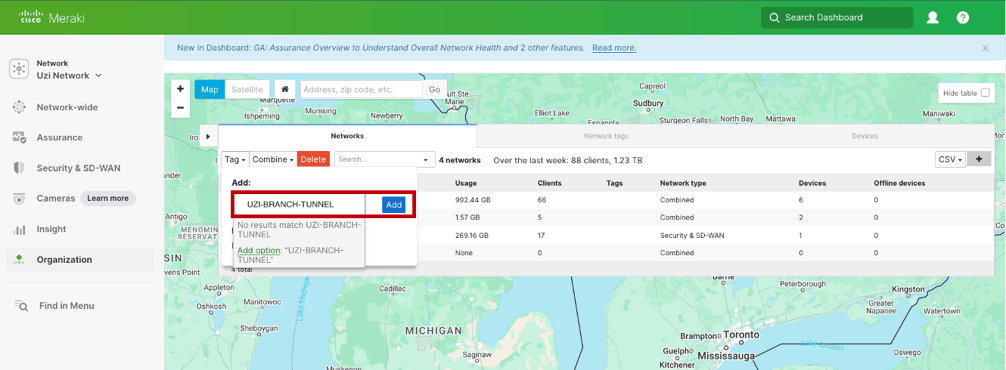
Task: Zoom in on the map
Action: [180, 89]
